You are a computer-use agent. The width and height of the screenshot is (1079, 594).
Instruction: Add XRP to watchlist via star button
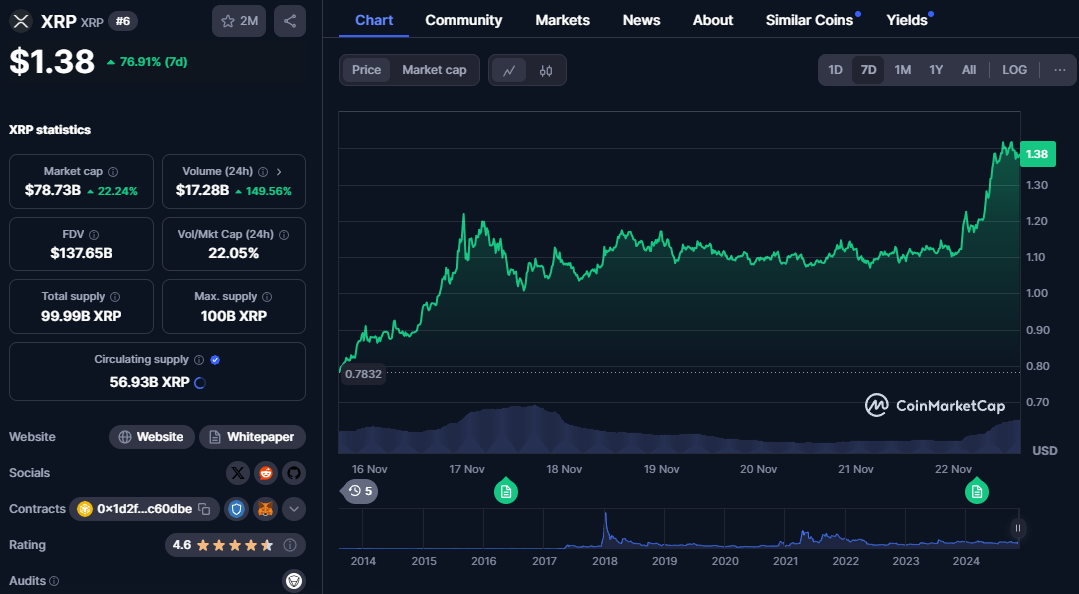(x=239, y=21)
